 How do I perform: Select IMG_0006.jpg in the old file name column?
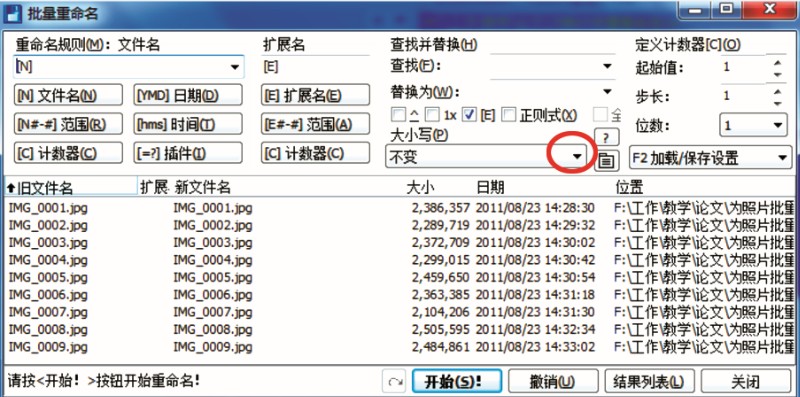(x=48, y=295)
